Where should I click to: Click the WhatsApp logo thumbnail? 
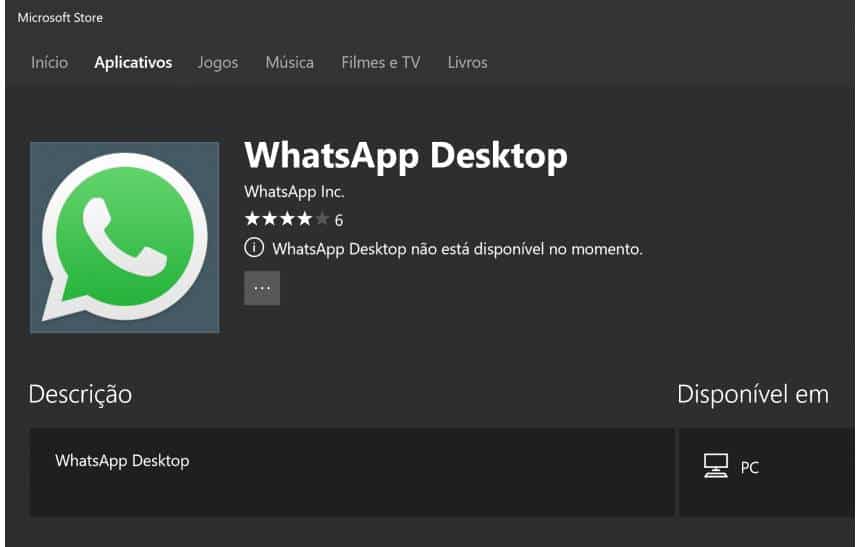pyautogui.click(x=125, y=238)
